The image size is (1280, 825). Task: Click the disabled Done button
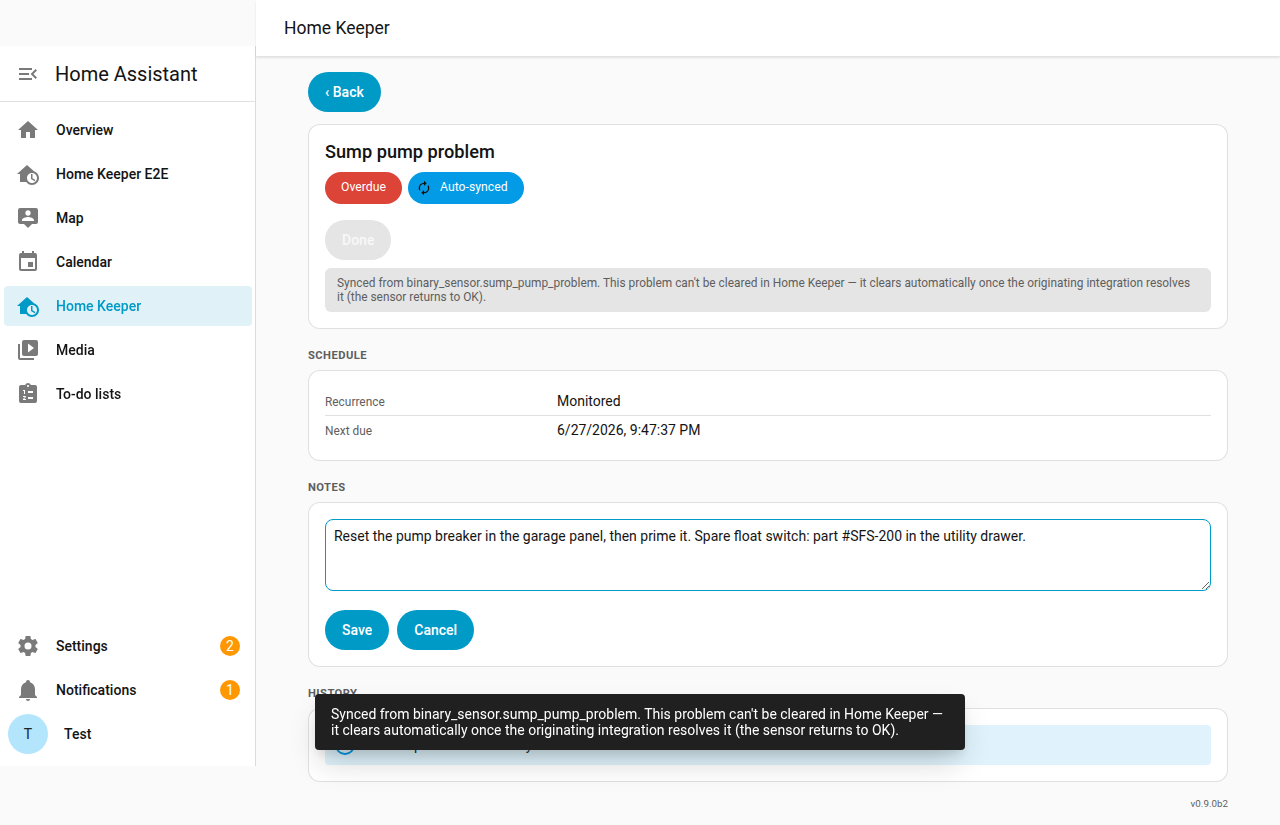[x=358, y=240]
